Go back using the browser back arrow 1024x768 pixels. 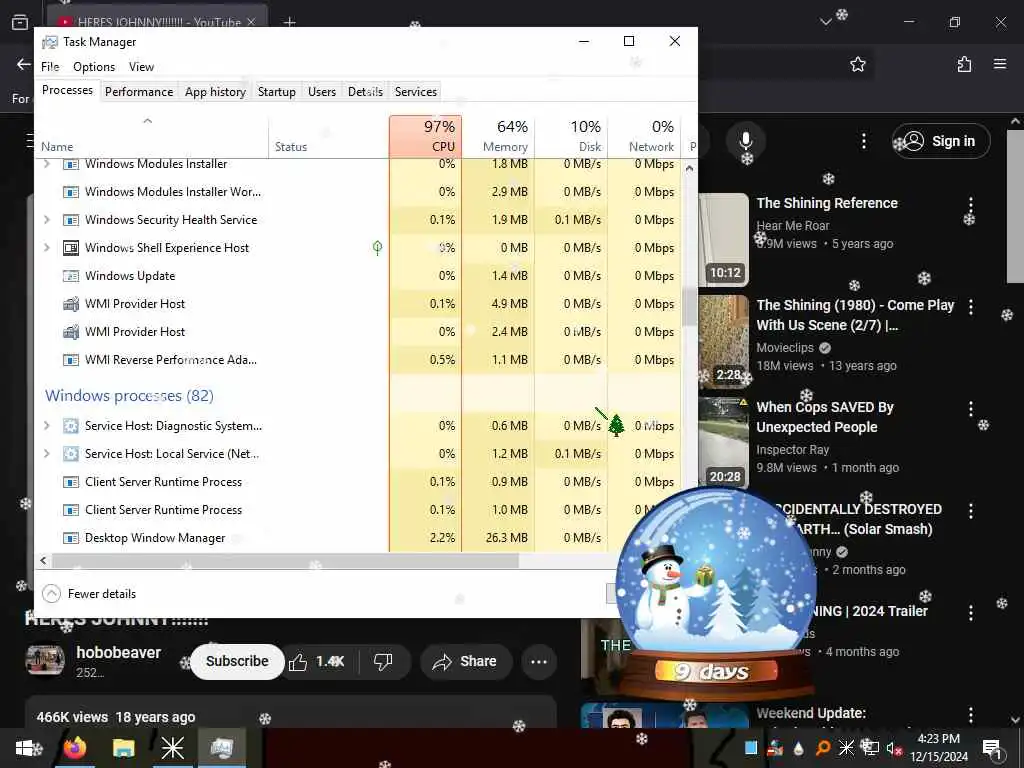tap(24, 64)
